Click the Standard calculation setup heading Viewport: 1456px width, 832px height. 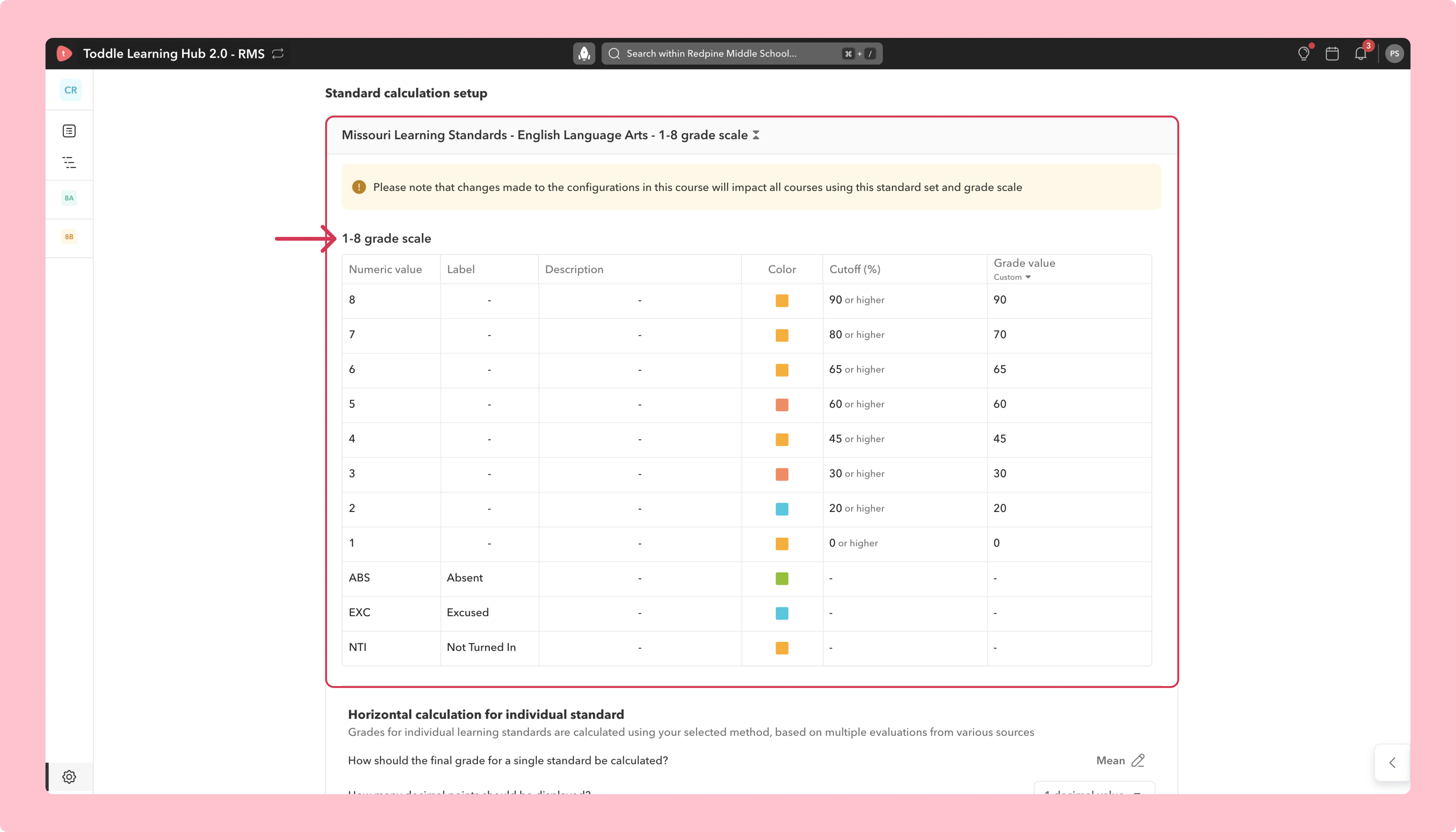tap(406, 93)
